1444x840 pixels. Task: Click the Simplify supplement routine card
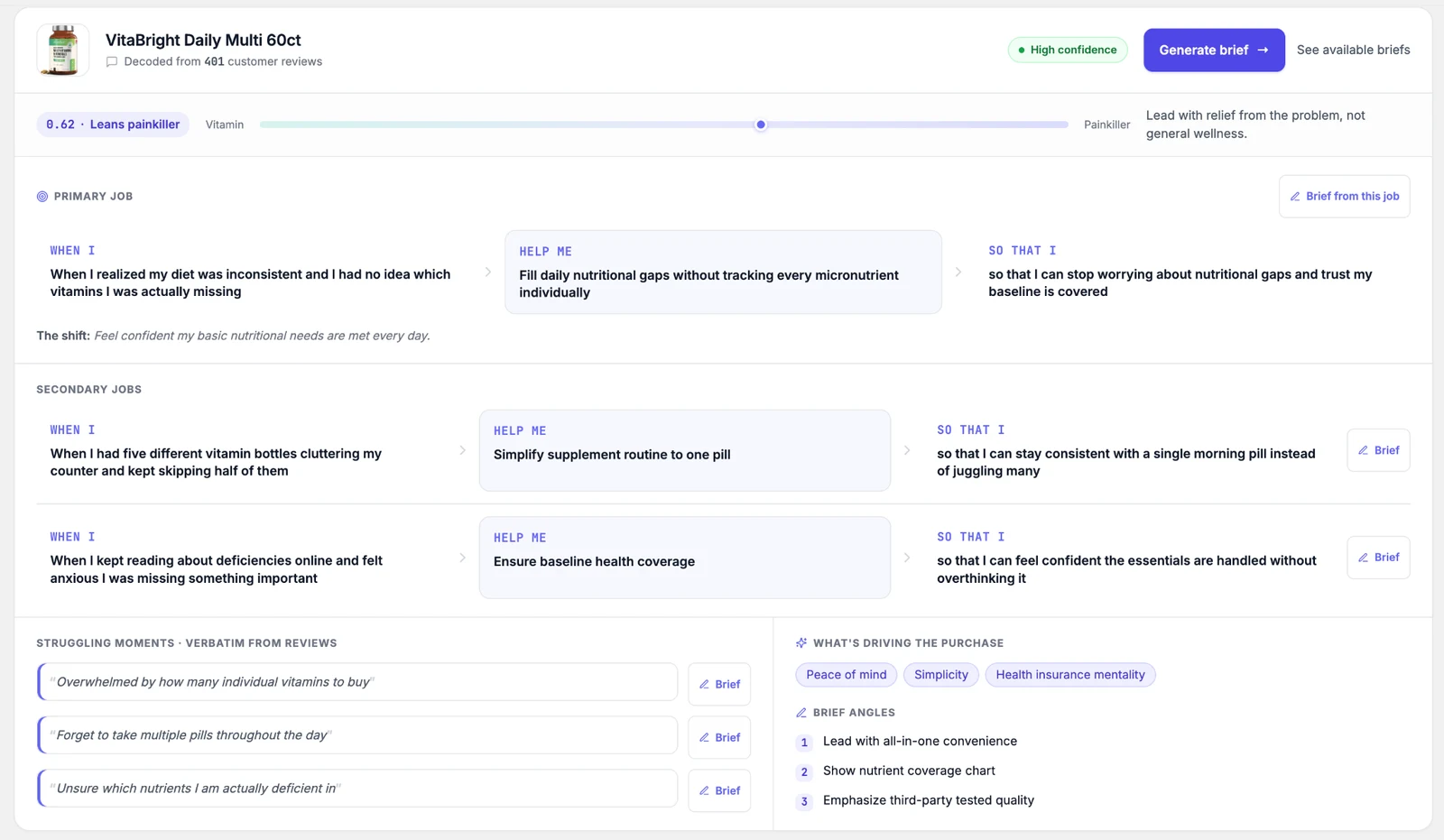(685, 450)
